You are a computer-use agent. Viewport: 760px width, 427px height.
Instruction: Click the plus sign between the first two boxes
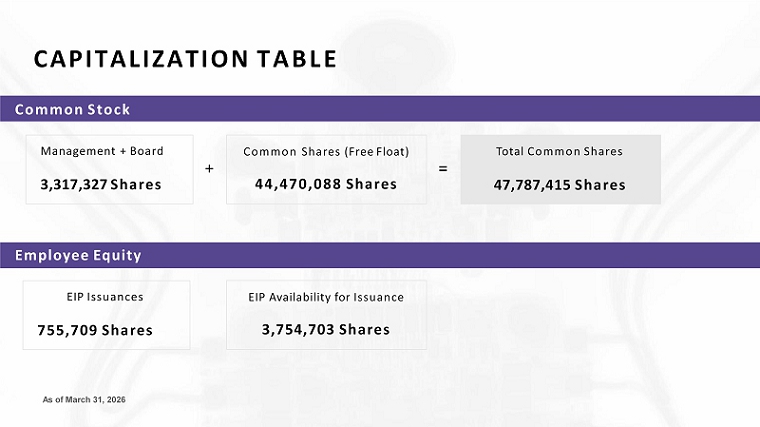pyautogui.click(x=209, y=169)
